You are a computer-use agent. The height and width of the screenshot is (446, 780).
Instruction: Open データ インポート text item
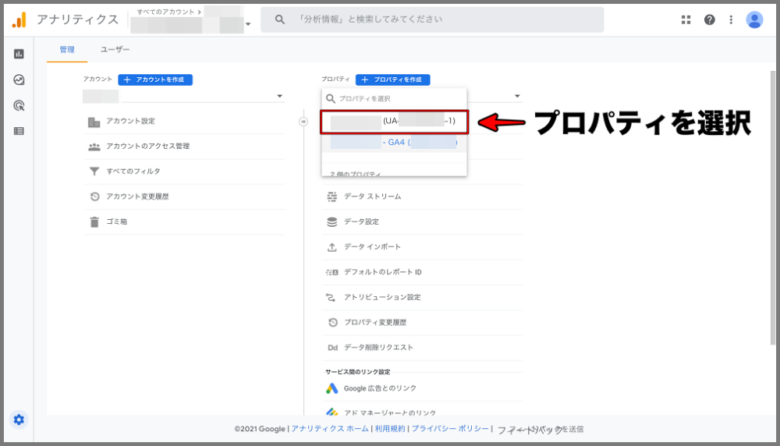pyautogui.click(x=373, y=247)
